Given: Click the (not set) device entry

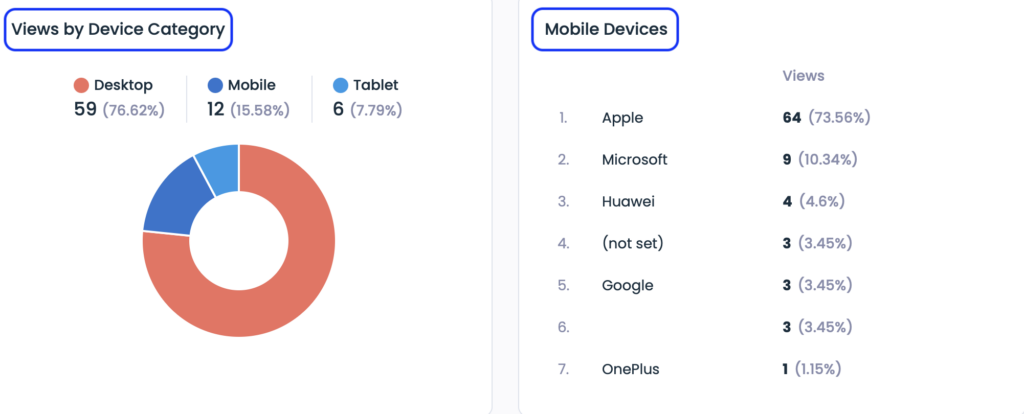Looking at the screenshot, I should coord(633,244).
